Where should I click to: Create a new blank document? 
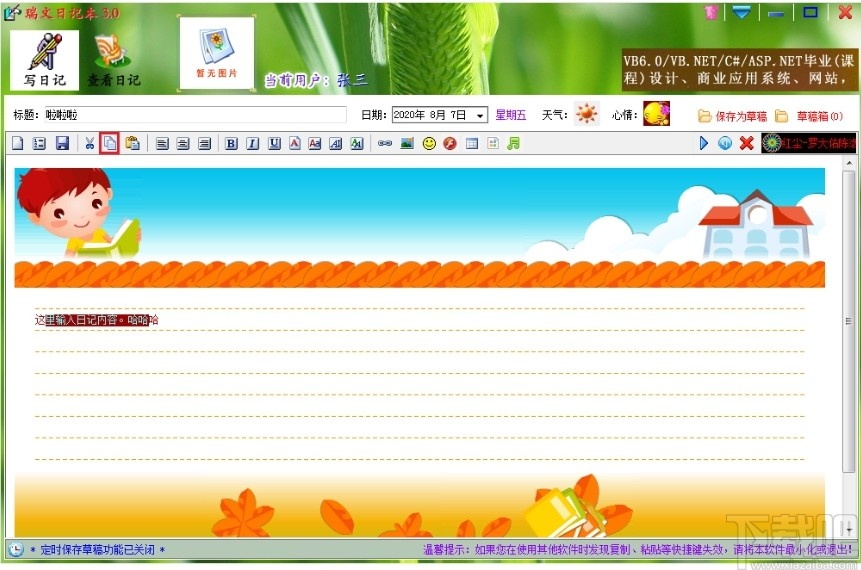click(x=18, y=143)
